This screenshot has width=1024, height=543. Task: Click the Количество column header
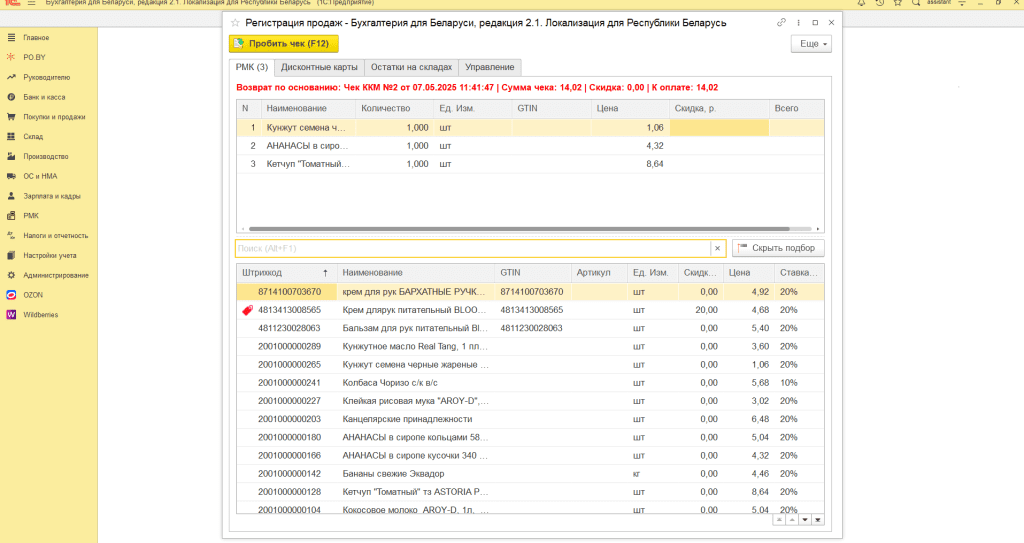click(394, 108)
